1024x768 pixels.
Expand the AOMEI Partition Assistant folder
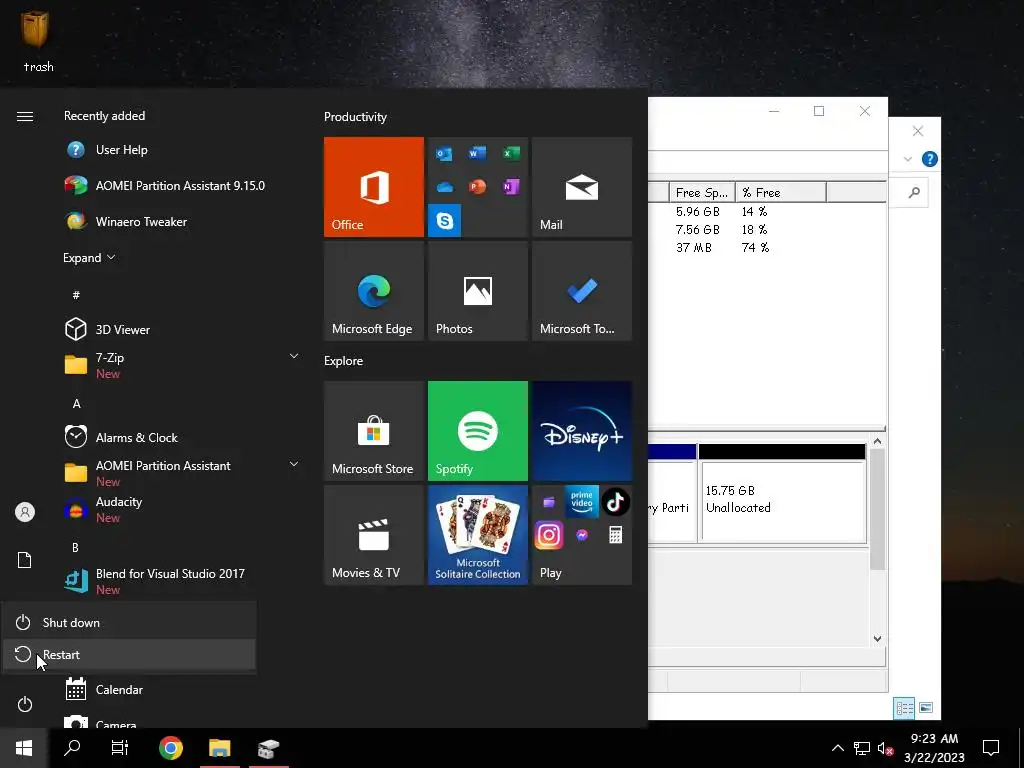click(x=294, y=464)
